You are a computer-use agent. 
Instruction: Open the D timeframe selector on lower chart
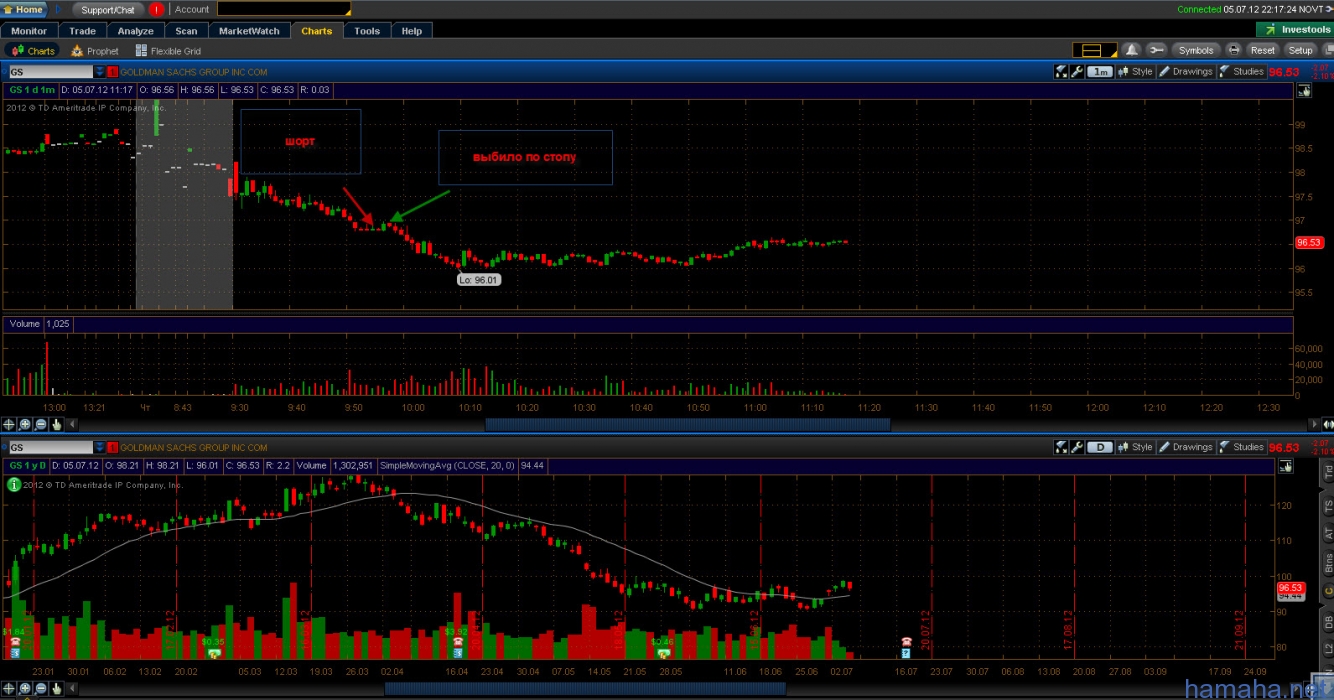point(1100,447)
